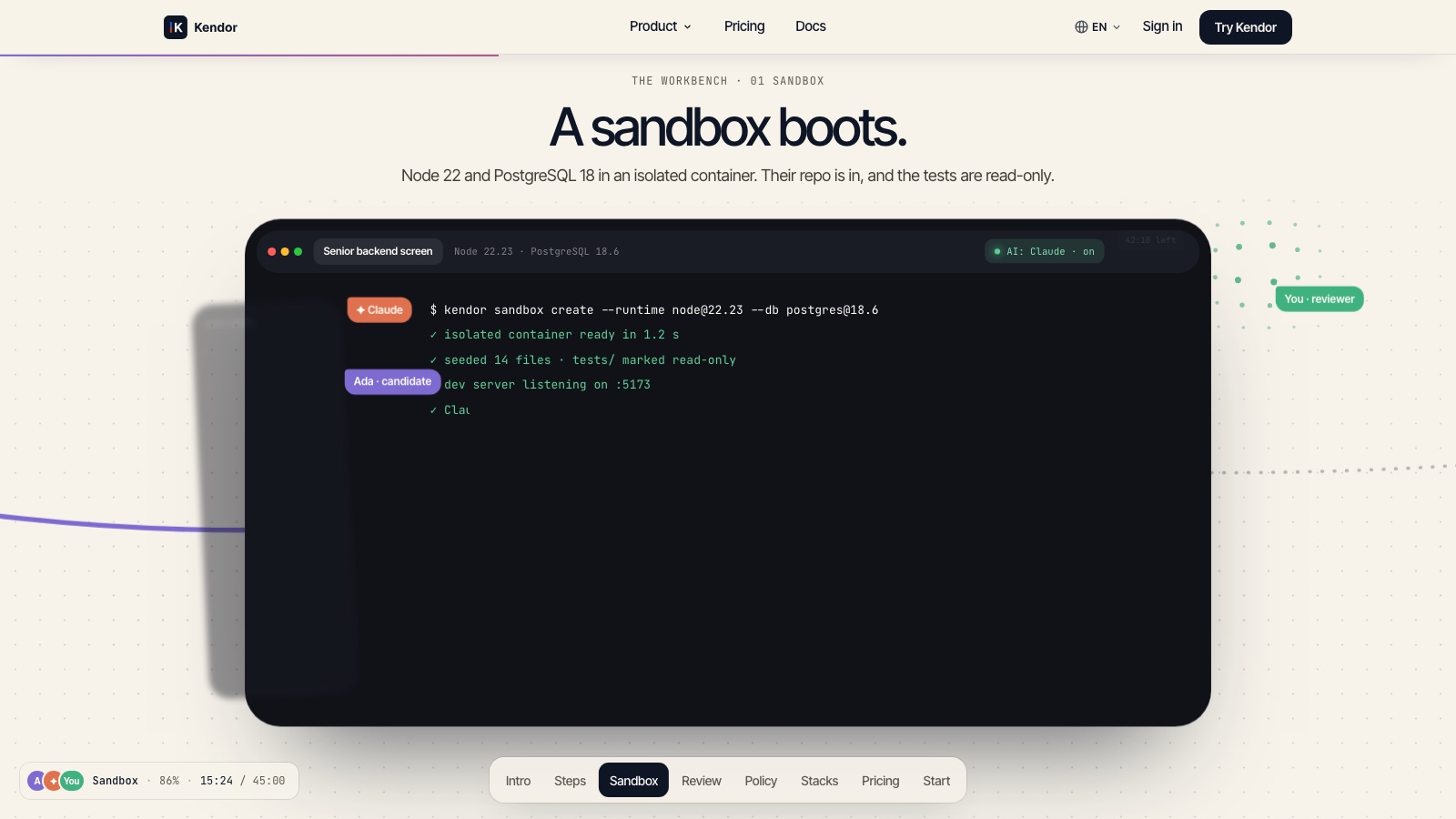Click "THE WORKBENCH · 01 SANDBOX" eyebrow text
The image size is (1456, 819).
[x=728, y=81]
